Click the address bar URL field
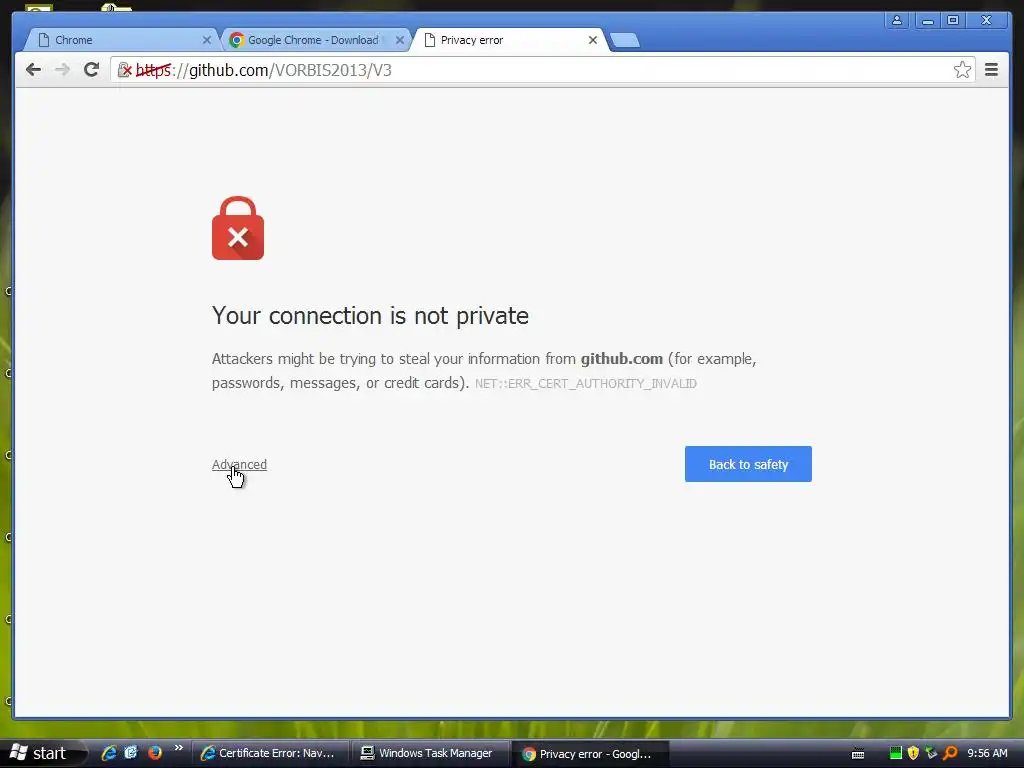 [x=542, y=70]
